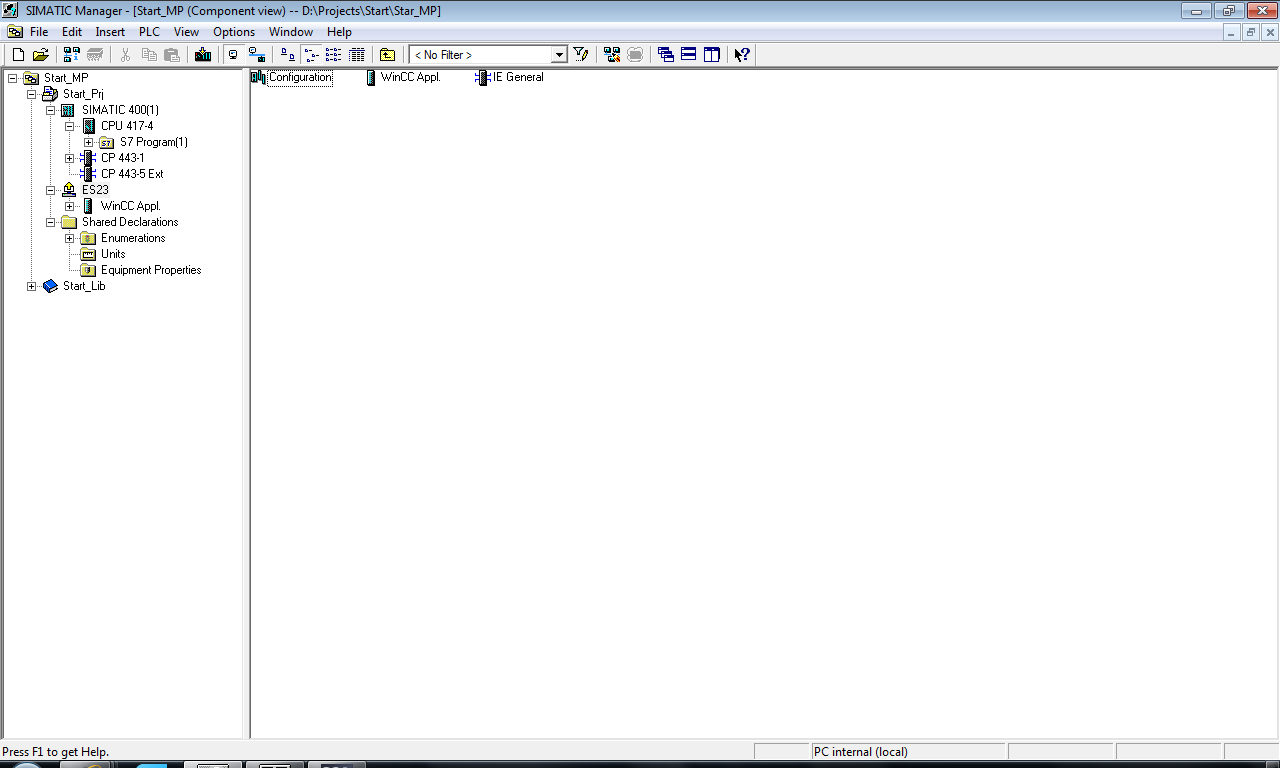Select the Enumerations tree item
The width and height of the screenshot is (1280, 768).
point(133,238)
